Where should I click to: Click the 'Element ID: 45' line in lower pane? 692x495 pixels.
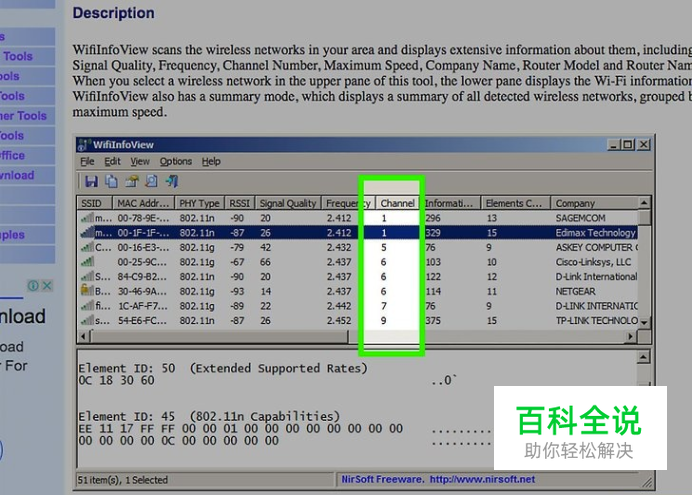pos(209,416)
